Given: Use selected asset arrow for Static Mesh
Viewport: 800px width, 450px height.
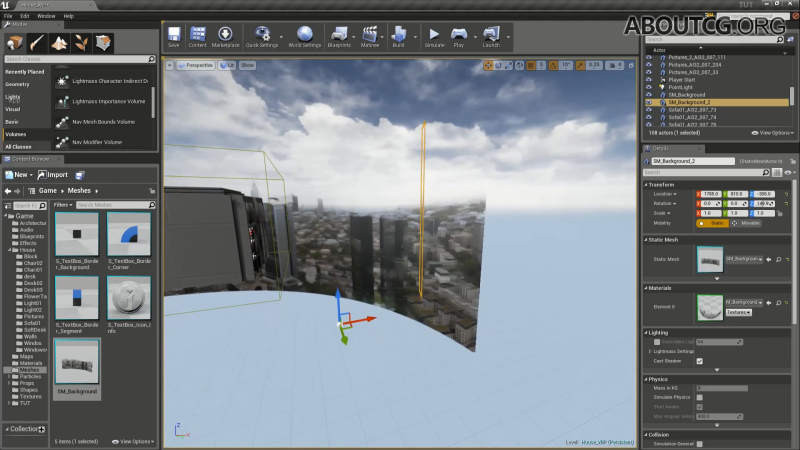Looking at the screenshot, I should click(x=769, y=260).
